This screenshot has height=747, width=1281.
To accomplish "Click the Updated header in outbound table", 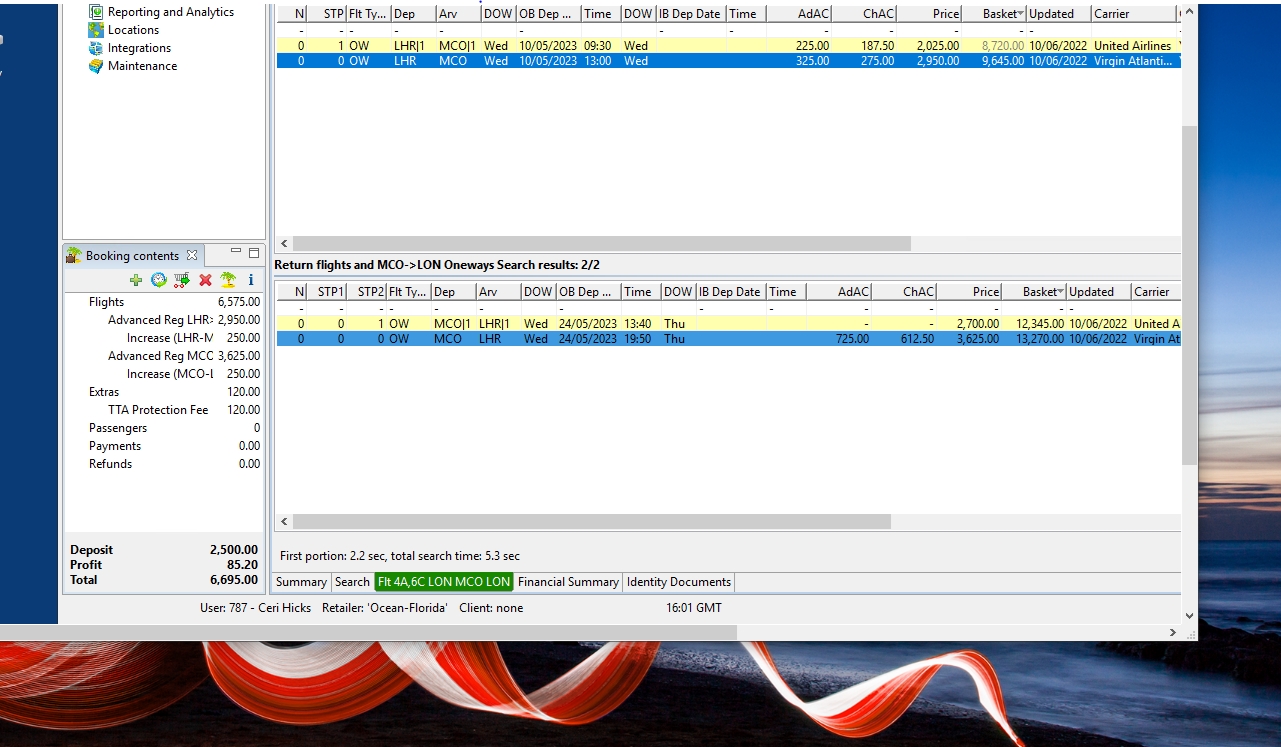I will pos(1058,14).
